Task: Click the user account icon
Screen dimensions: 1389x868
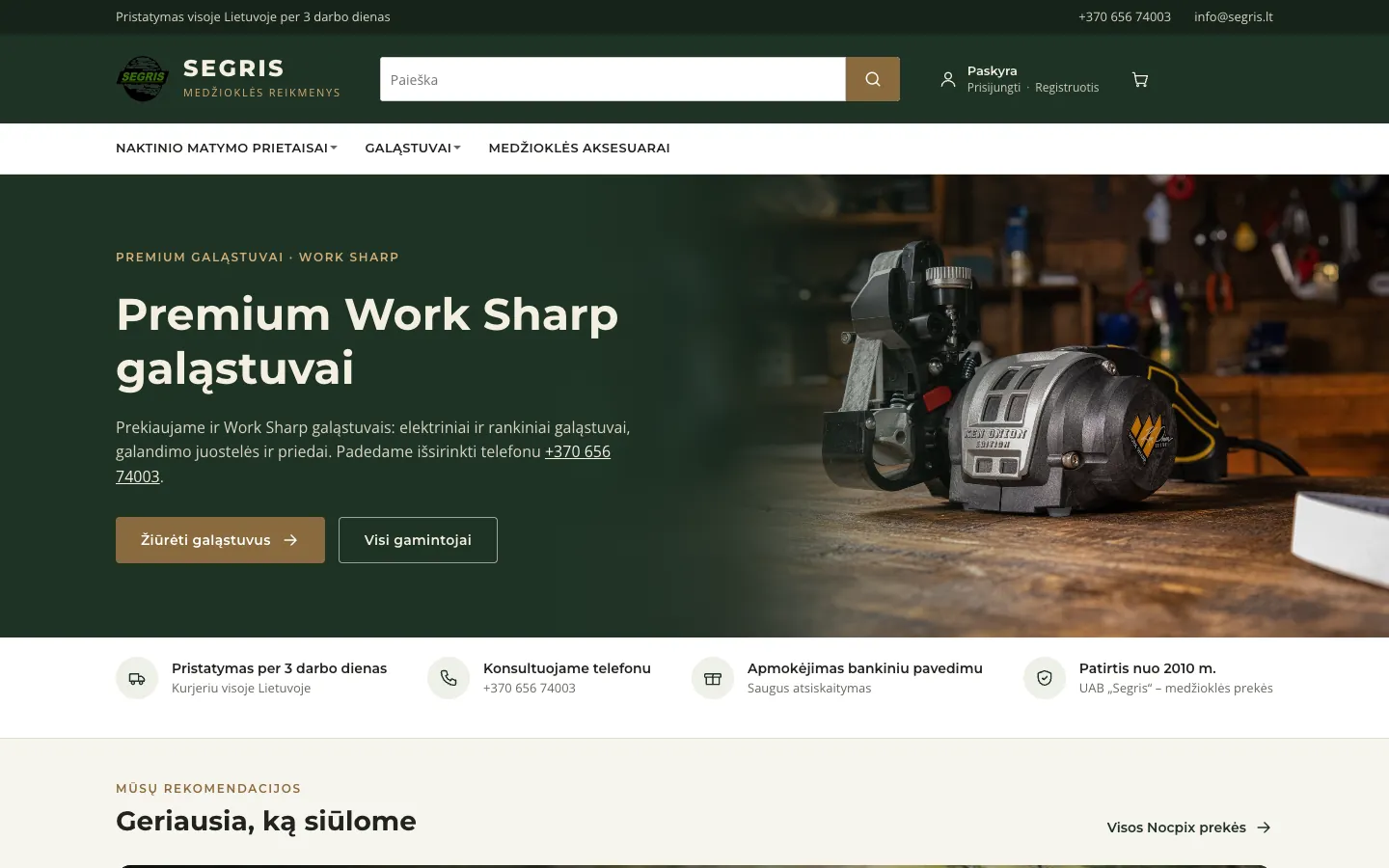Action: pos(948,80)
